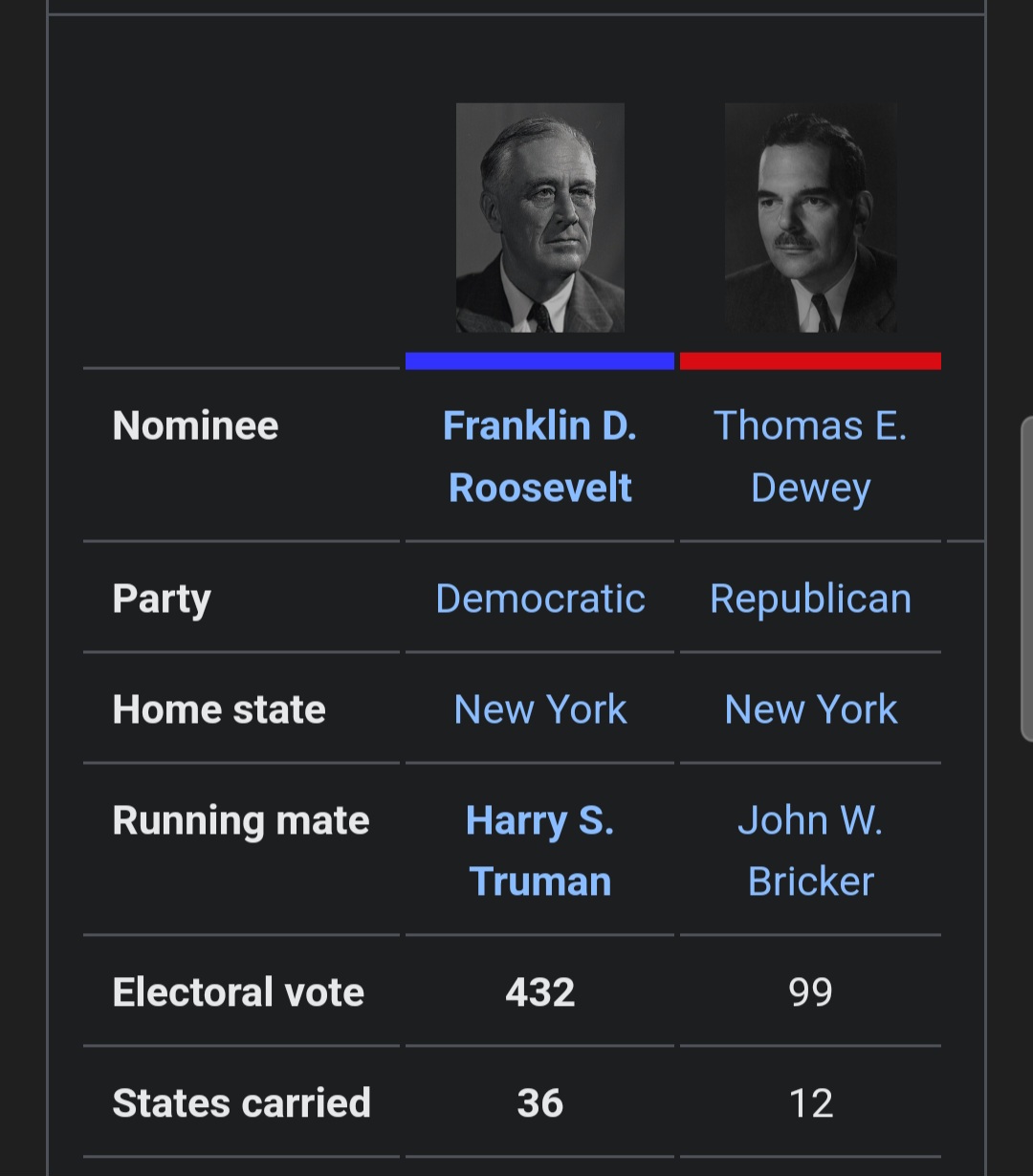Image resolution: width=1033 pixels, height=1176 pixels.
Task: Click the red Republican color bar
Action: pos(810,360)
